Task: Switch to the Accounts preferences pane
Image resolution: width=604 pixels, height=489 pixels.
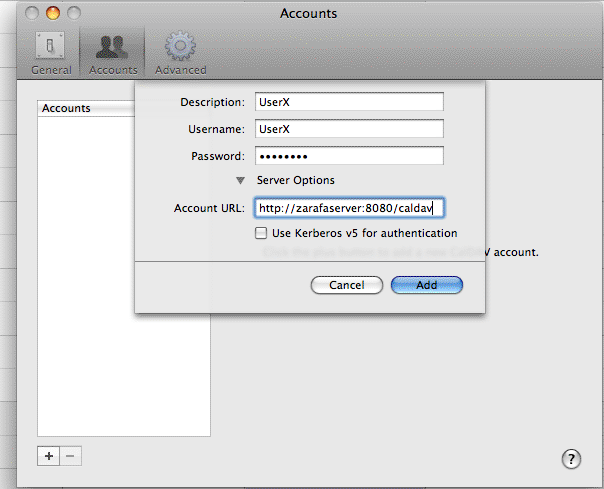Action: pos(113,52)
